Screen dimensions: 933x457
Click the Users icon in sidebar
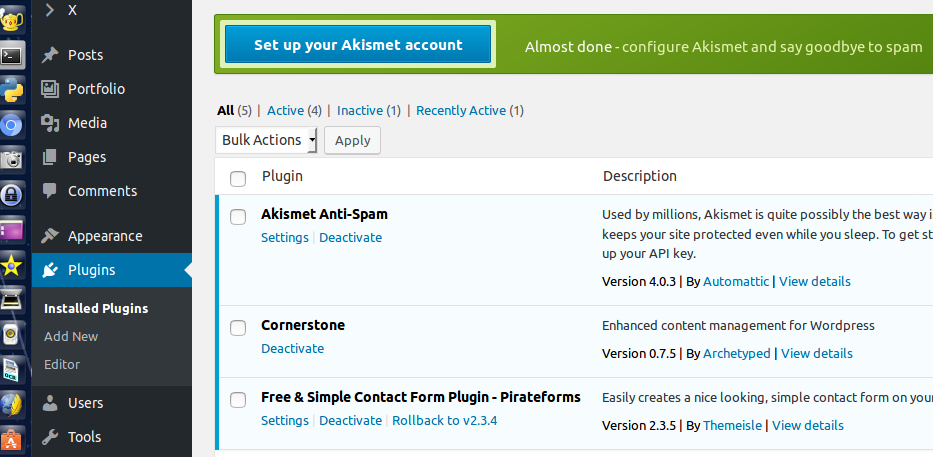[x=50, y=403]
